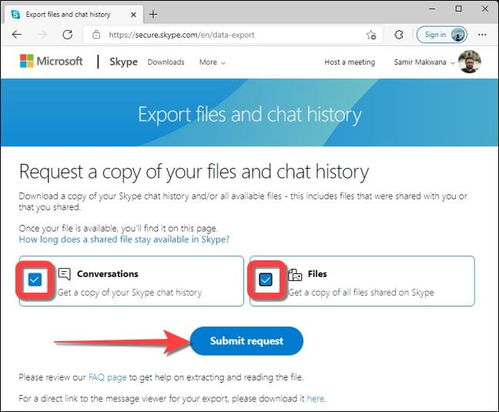Viewport: 499px width, 412px height.
Task: Click the Microsoft logo
Action: 51,61
